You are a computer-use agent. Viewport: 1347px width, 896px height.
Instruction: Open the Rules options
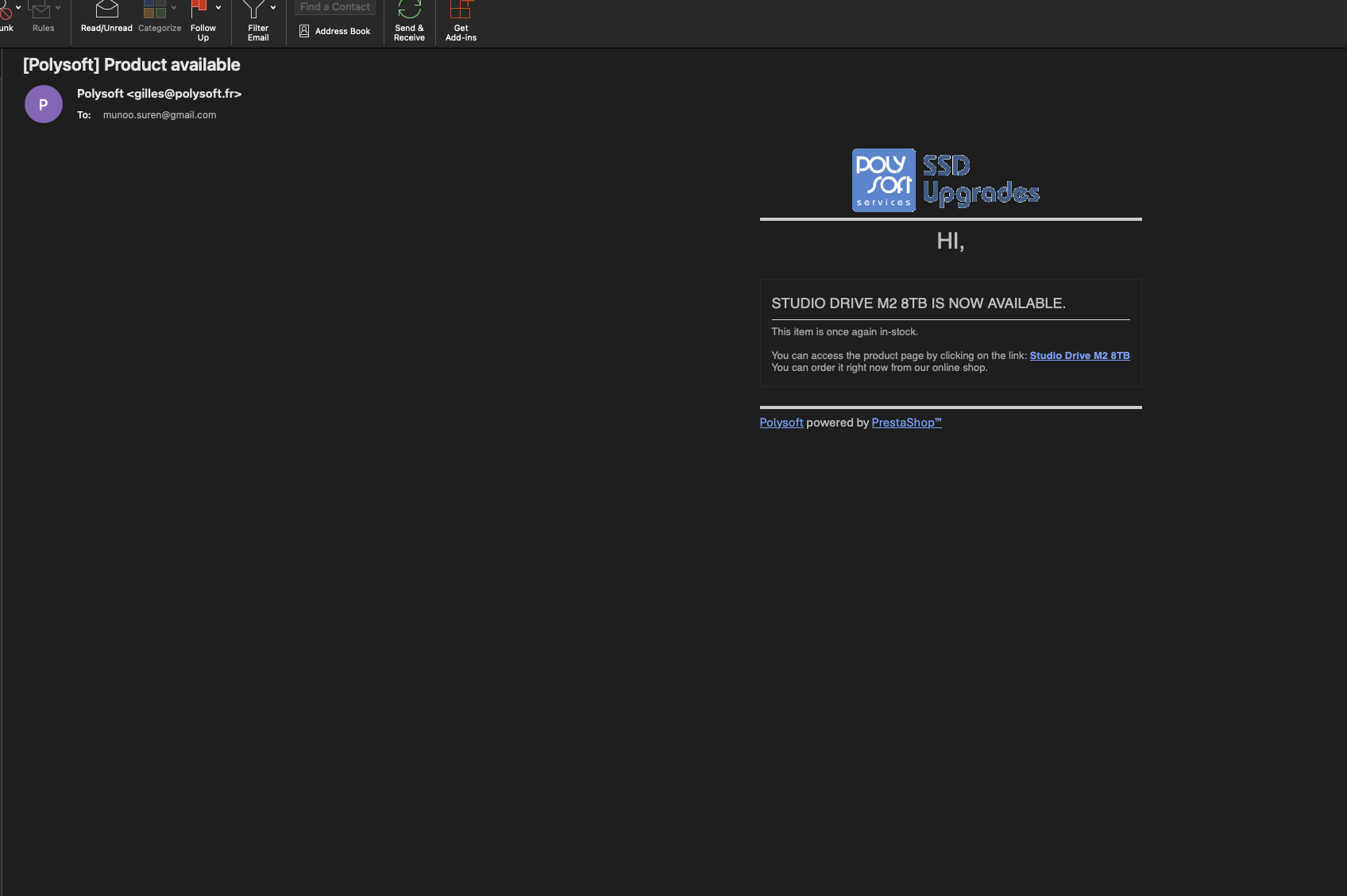click(44, 16)
